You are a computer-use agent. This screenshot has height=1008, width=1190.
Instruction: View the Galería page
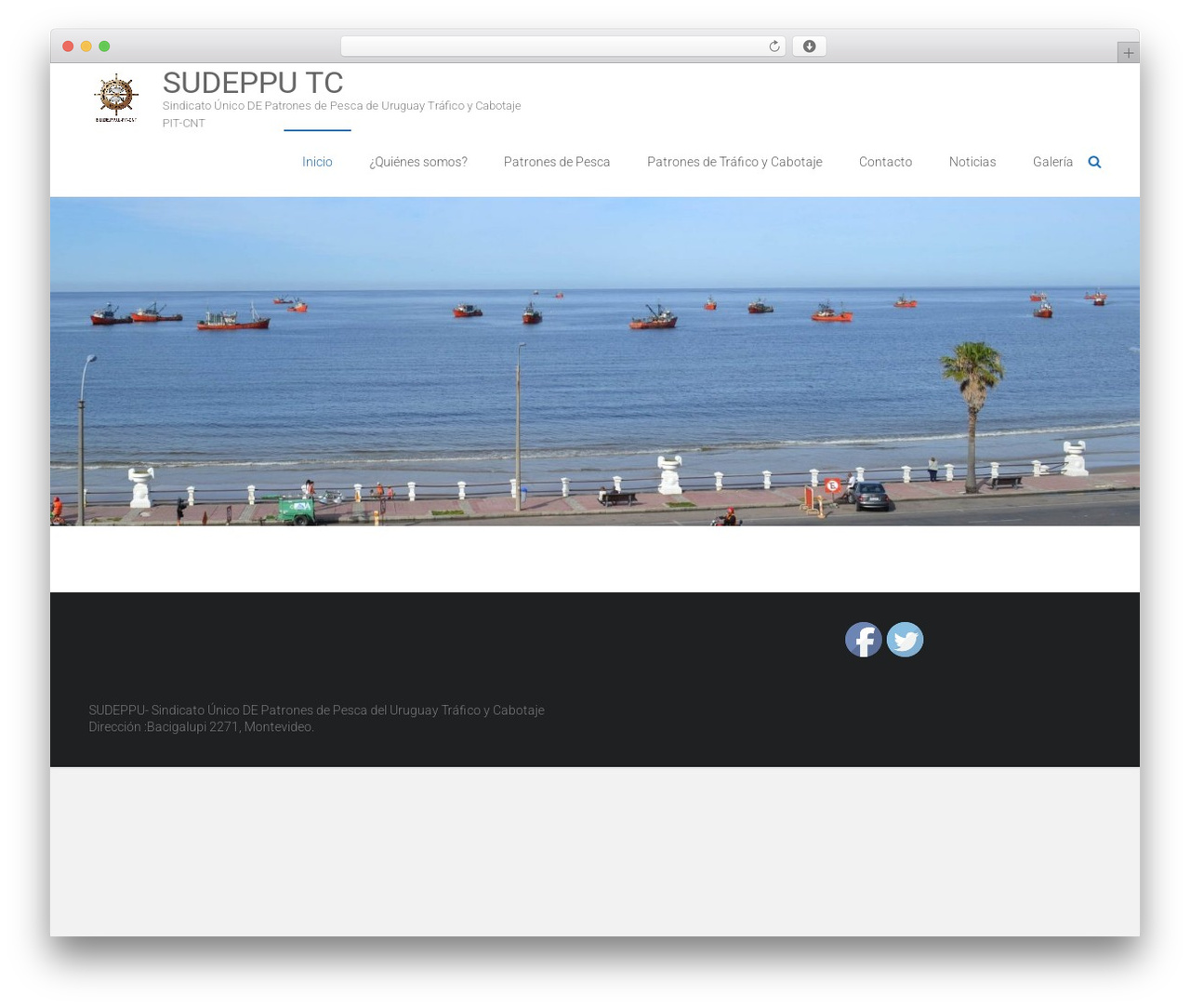click(1052, 162)
